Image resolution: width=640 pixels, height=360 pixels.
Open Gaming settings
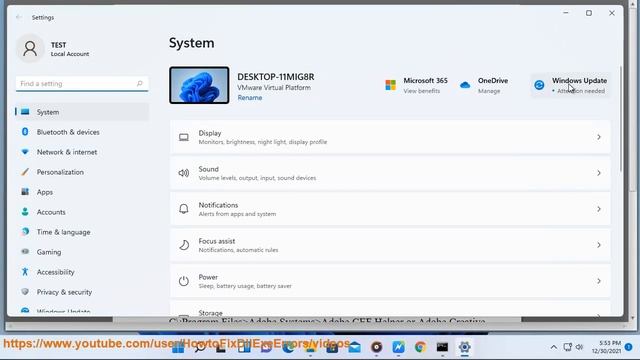pyautogui.click(x=82, y=252)
